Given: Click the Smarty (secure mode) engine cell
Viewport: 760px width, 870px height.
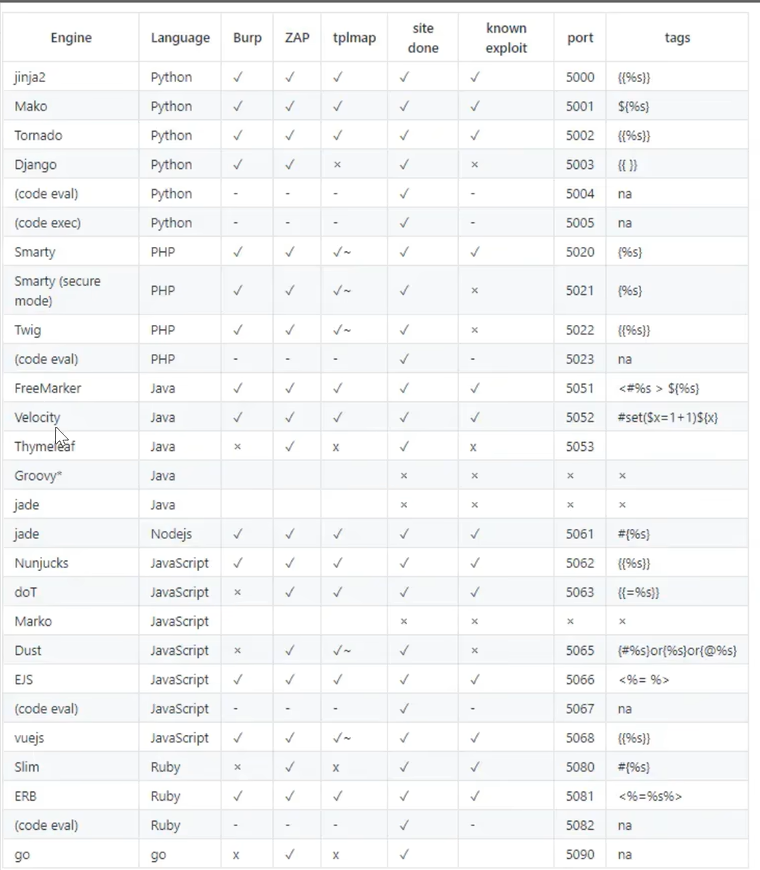Looking at the screenshot, I should pyautogui.click(x=57, y=291).
